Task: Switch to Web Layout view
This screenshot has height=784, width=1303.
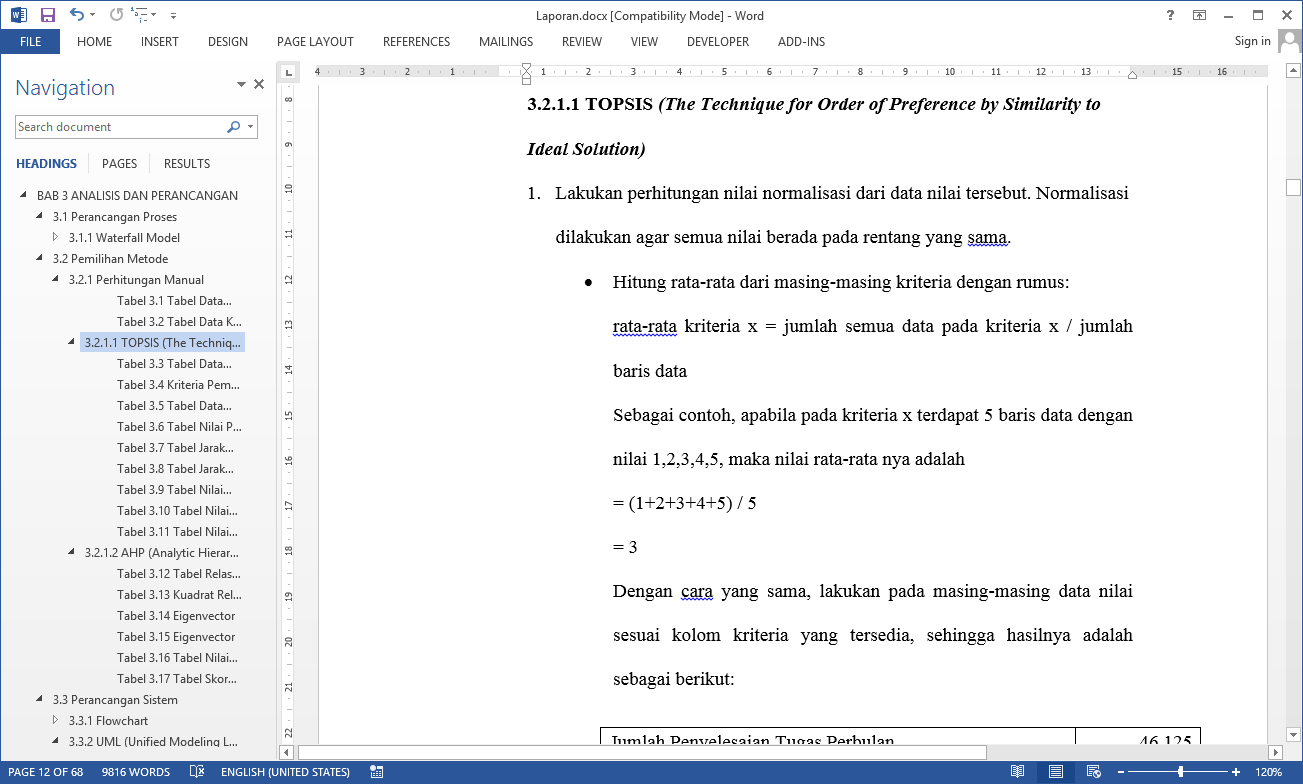Action: tap(1093, 772)
